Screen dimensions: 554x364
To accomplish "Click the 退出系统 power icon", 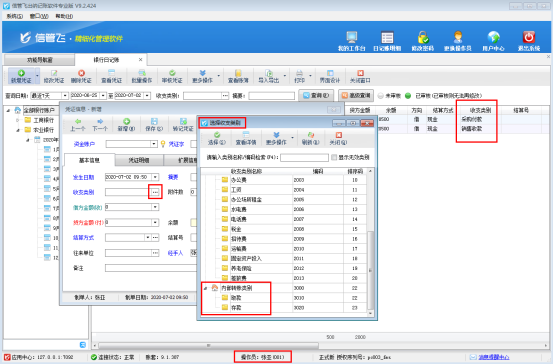I will coord(529,37).
